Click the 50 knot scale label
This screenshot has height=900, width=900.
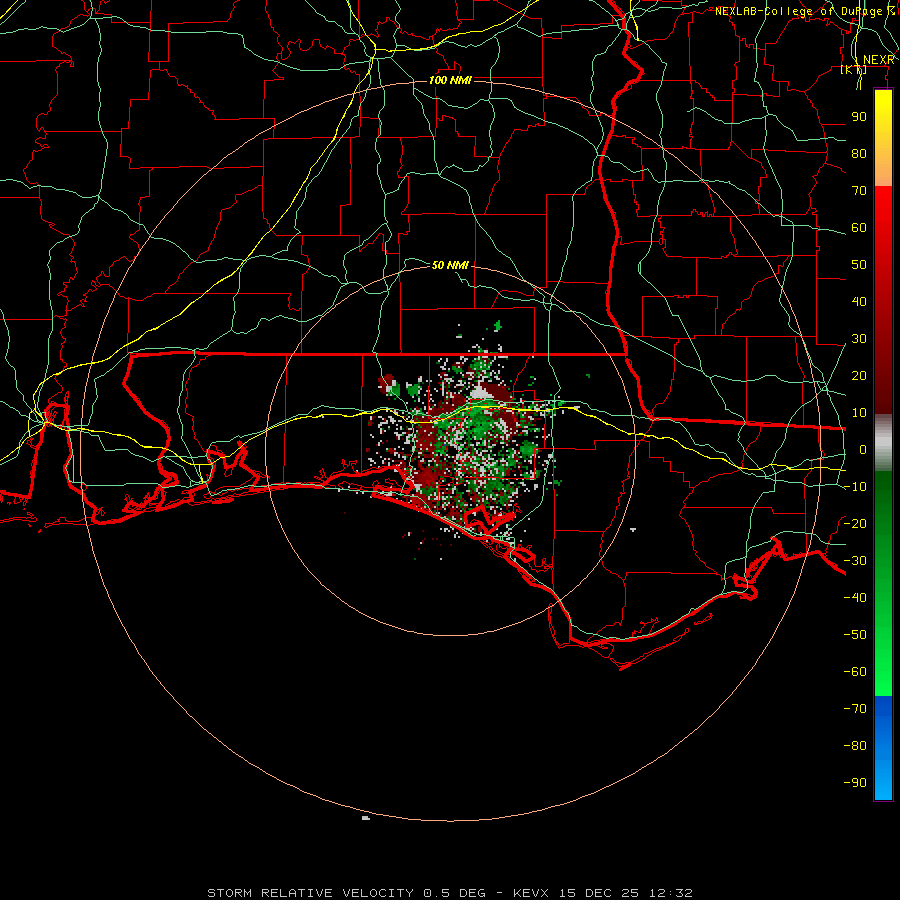pos(859,265)
